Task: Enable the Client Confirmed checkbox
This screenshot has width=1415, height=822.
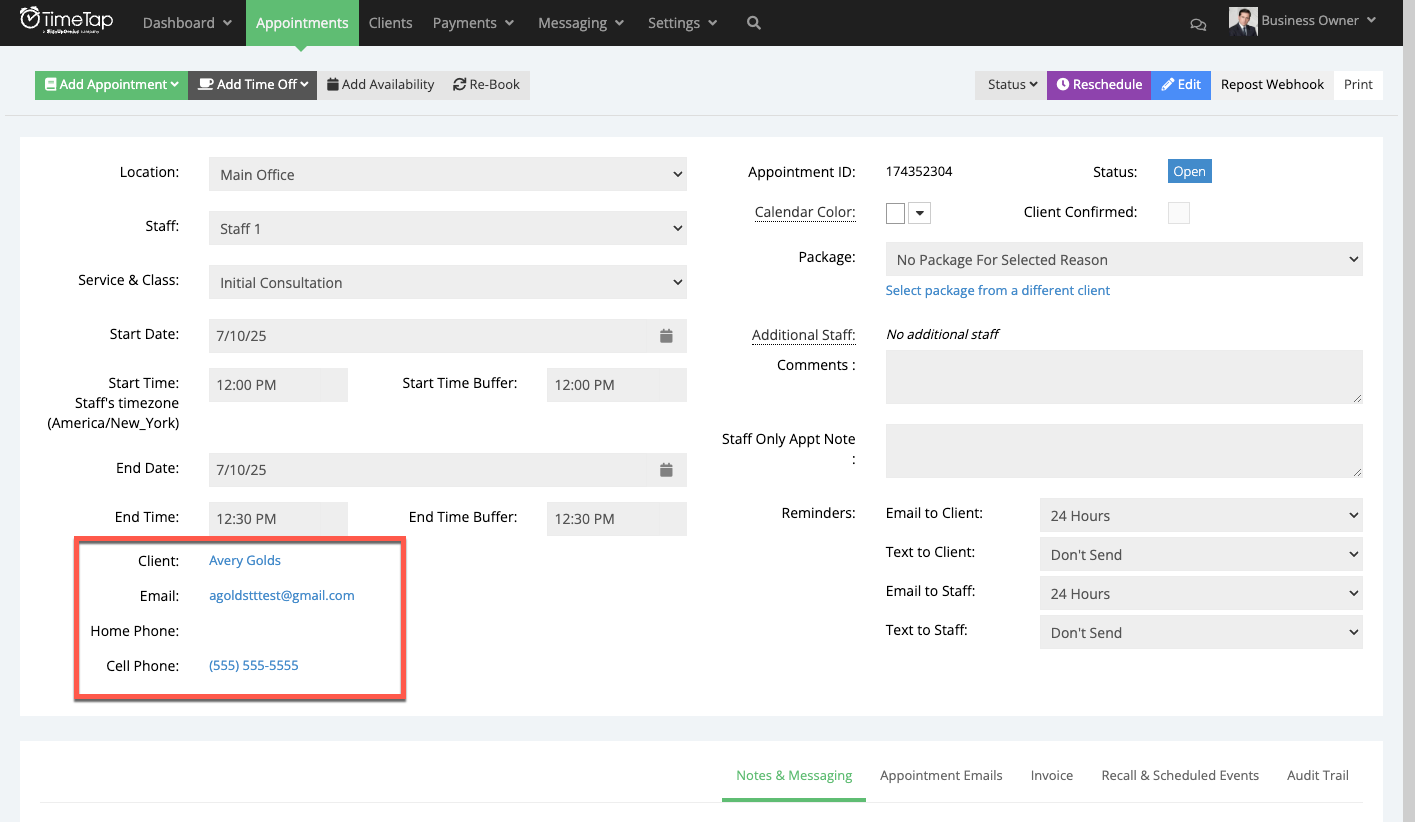Action: [x=1178, y=212]
